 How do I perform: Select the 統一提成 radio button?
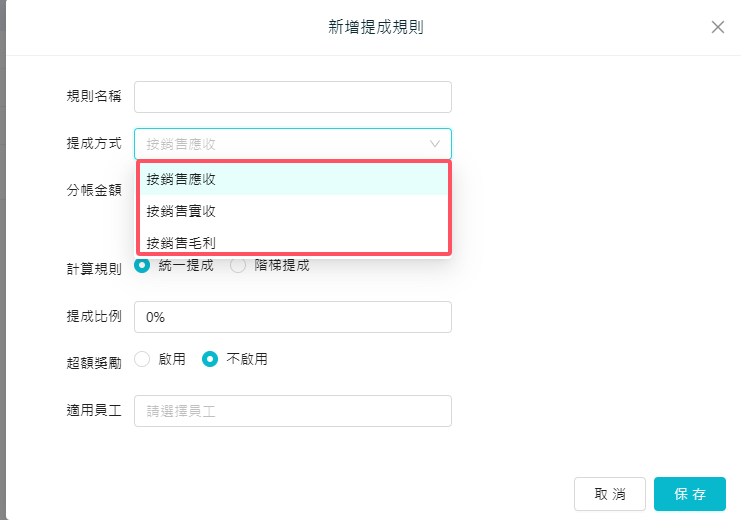pos(142,266)
